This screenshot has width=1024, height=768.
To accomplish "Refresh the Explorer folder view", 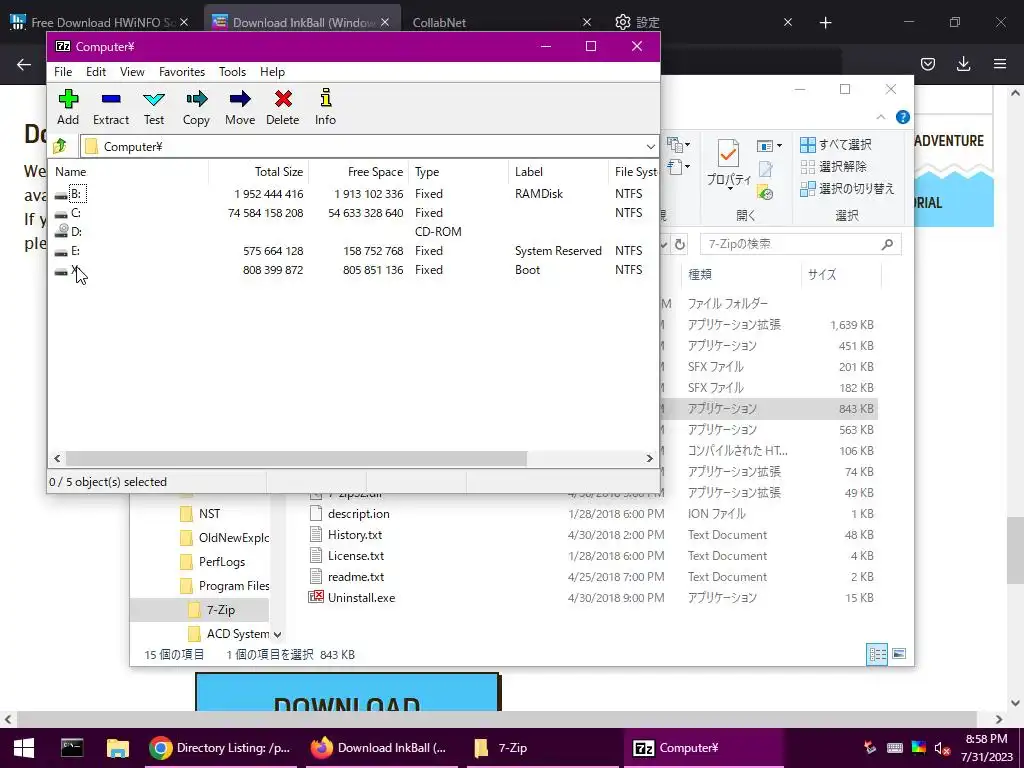I will coord(680,244).
